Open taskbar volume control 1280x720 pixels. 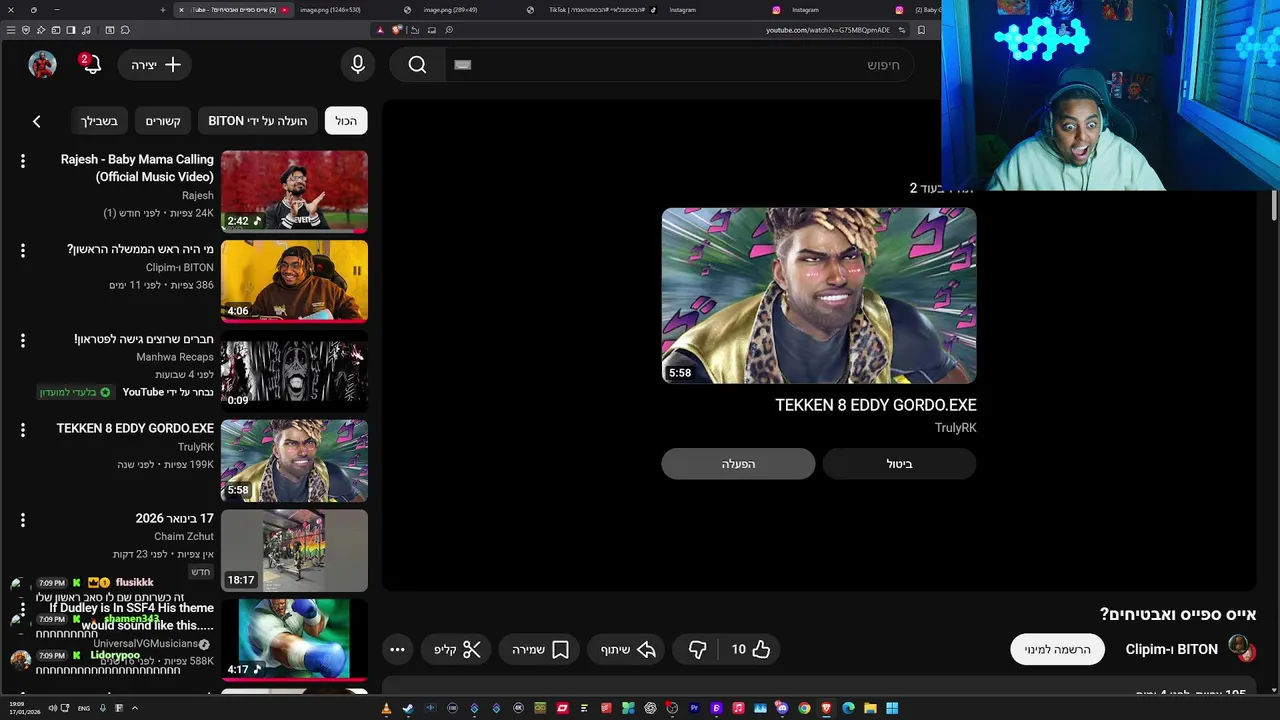53,708
